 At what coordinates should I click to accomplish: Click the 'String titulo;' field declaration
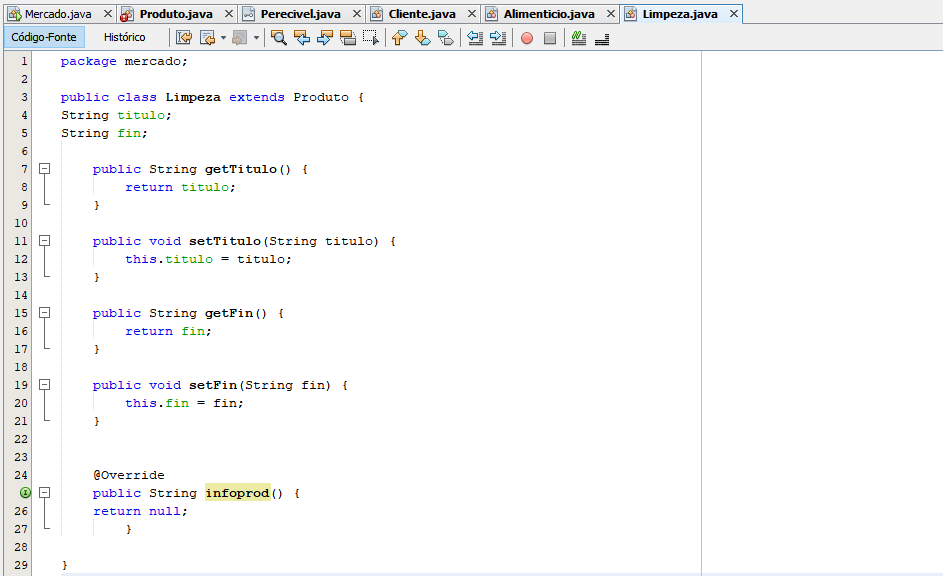coord(116,115)
